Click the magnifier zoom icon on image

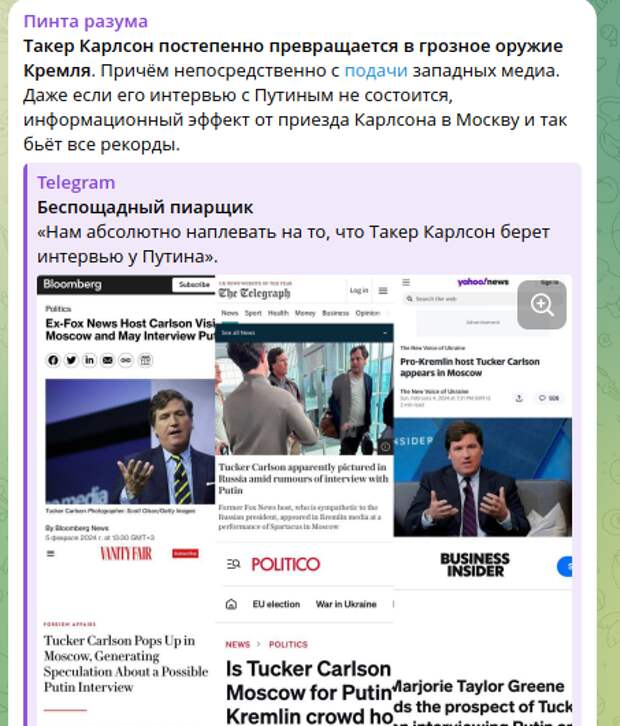542,305
